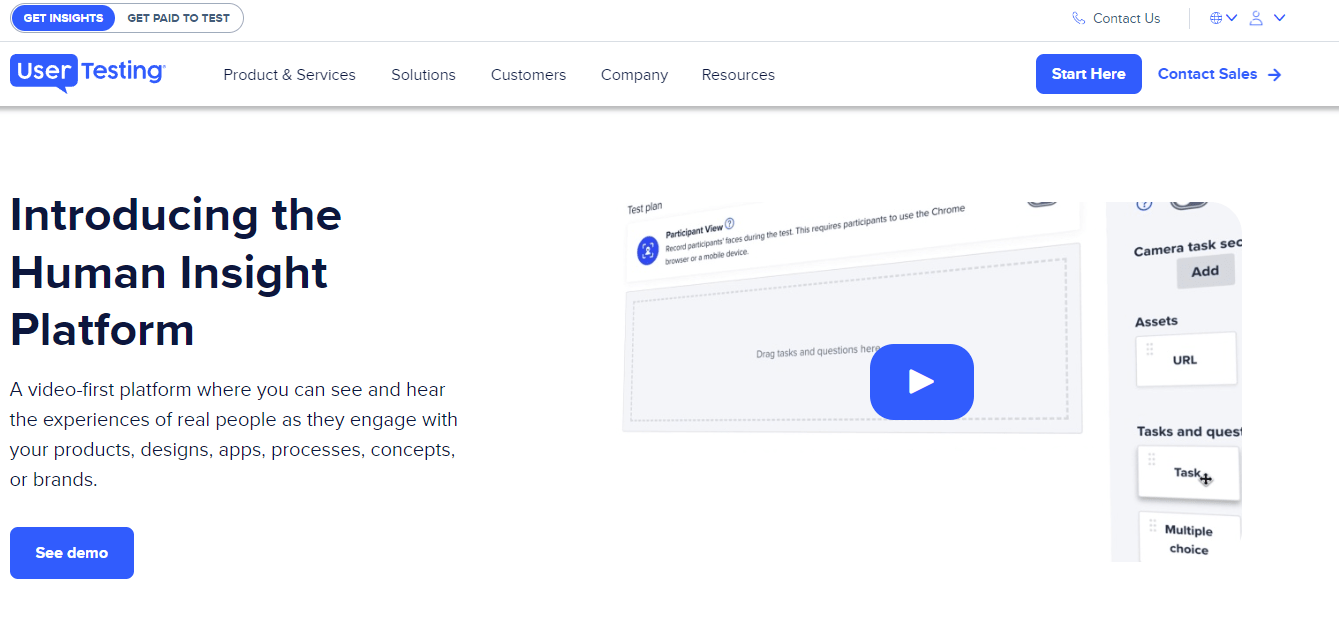Switch to GET PAID TO TEST
This screenshot has width=1339, height=633.
point(179,17)
